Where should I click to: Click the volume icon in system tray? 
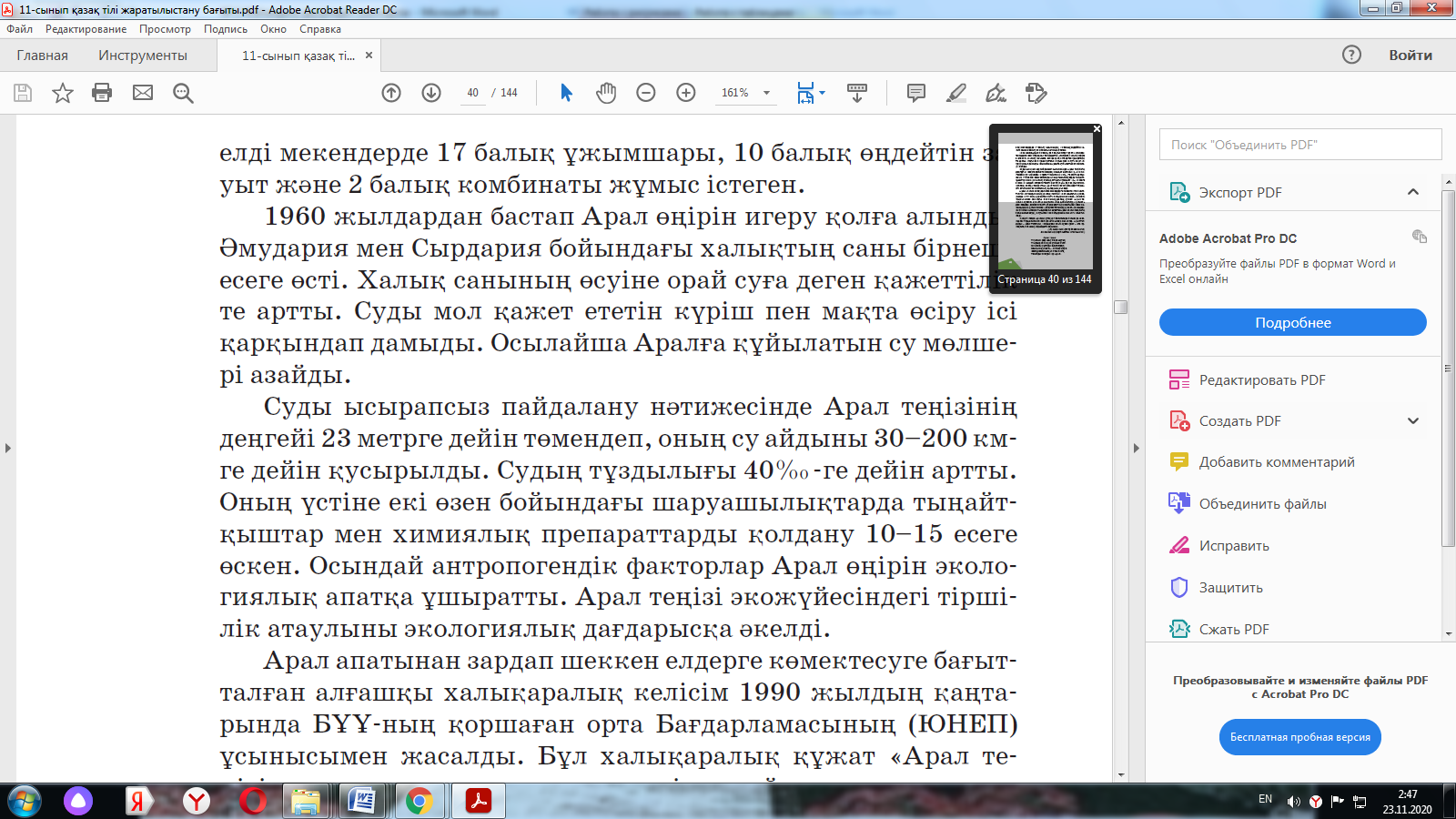1293,802
